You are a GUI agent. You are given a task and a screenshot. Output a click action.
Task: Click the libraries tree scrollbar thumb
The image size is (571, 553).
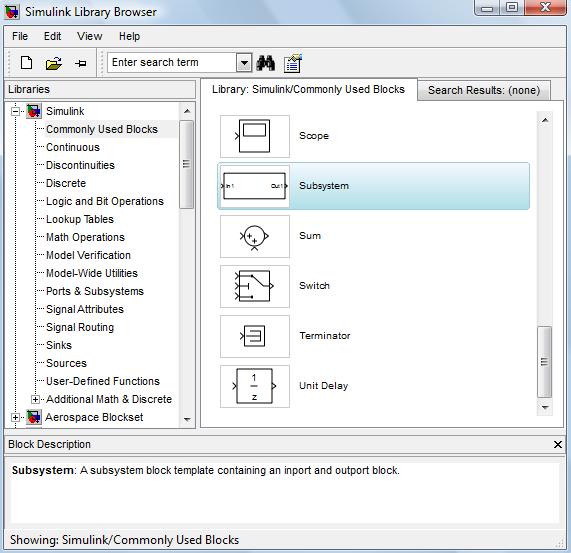(x=186, y=165)
